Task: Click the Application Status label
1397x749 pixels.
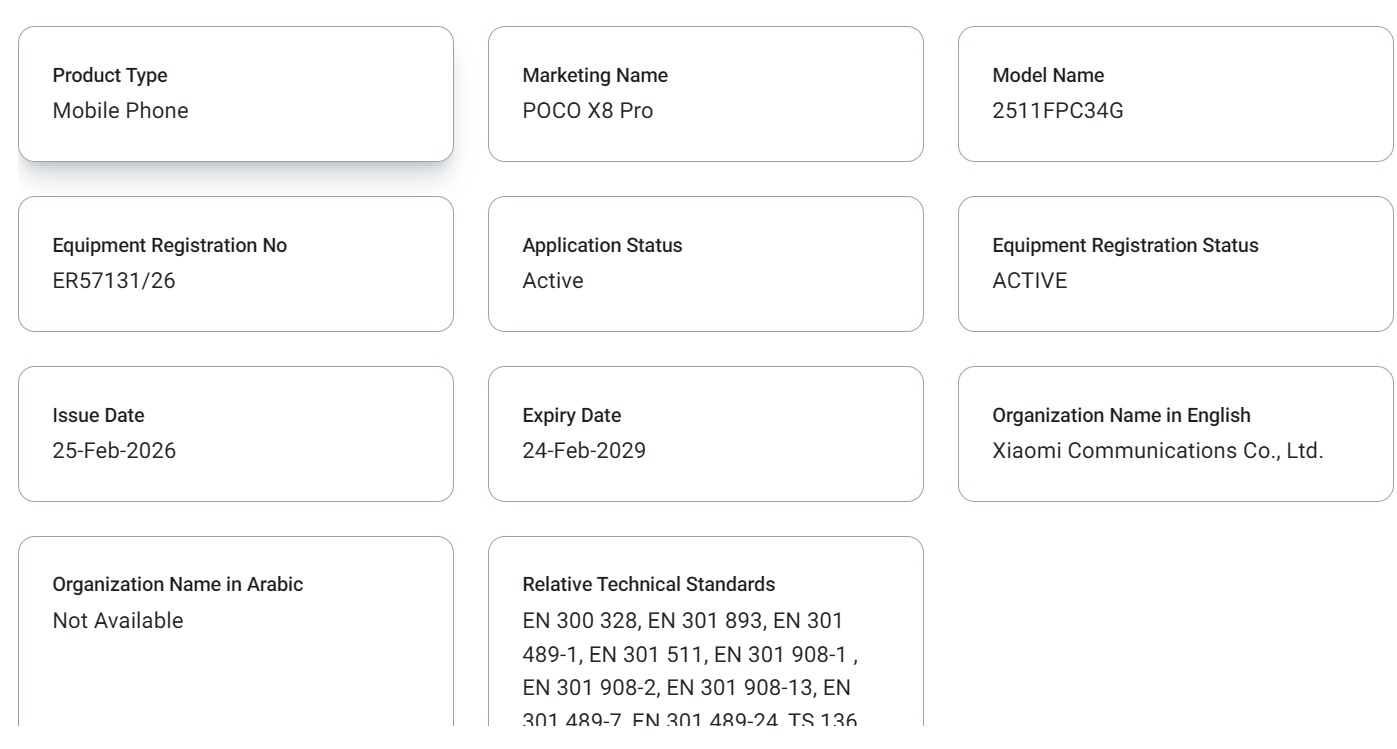Action: coord(602,245)
